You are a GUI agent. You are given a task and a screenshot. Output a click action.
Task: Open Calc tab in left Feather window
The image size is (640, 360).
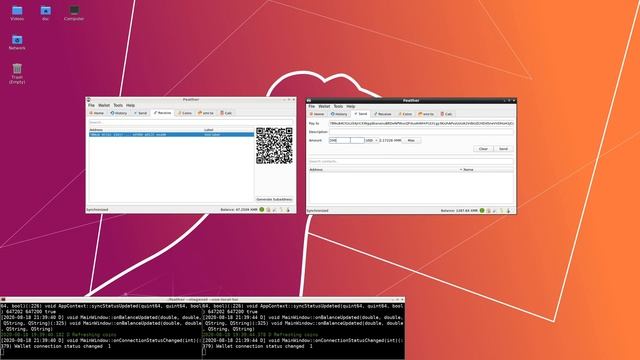[x=226, y=113]
